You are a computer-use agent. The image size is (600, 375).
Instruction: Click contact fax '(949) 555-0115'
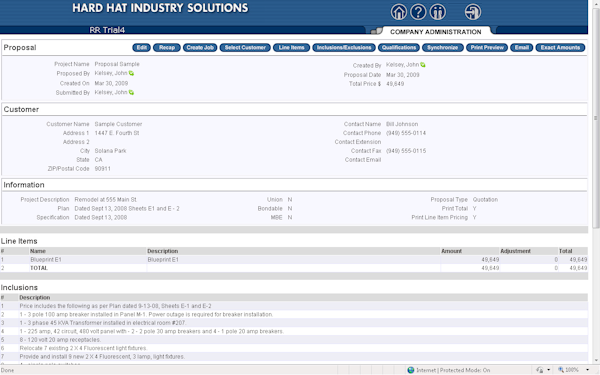pyautogui.click(x=406, y=151)
